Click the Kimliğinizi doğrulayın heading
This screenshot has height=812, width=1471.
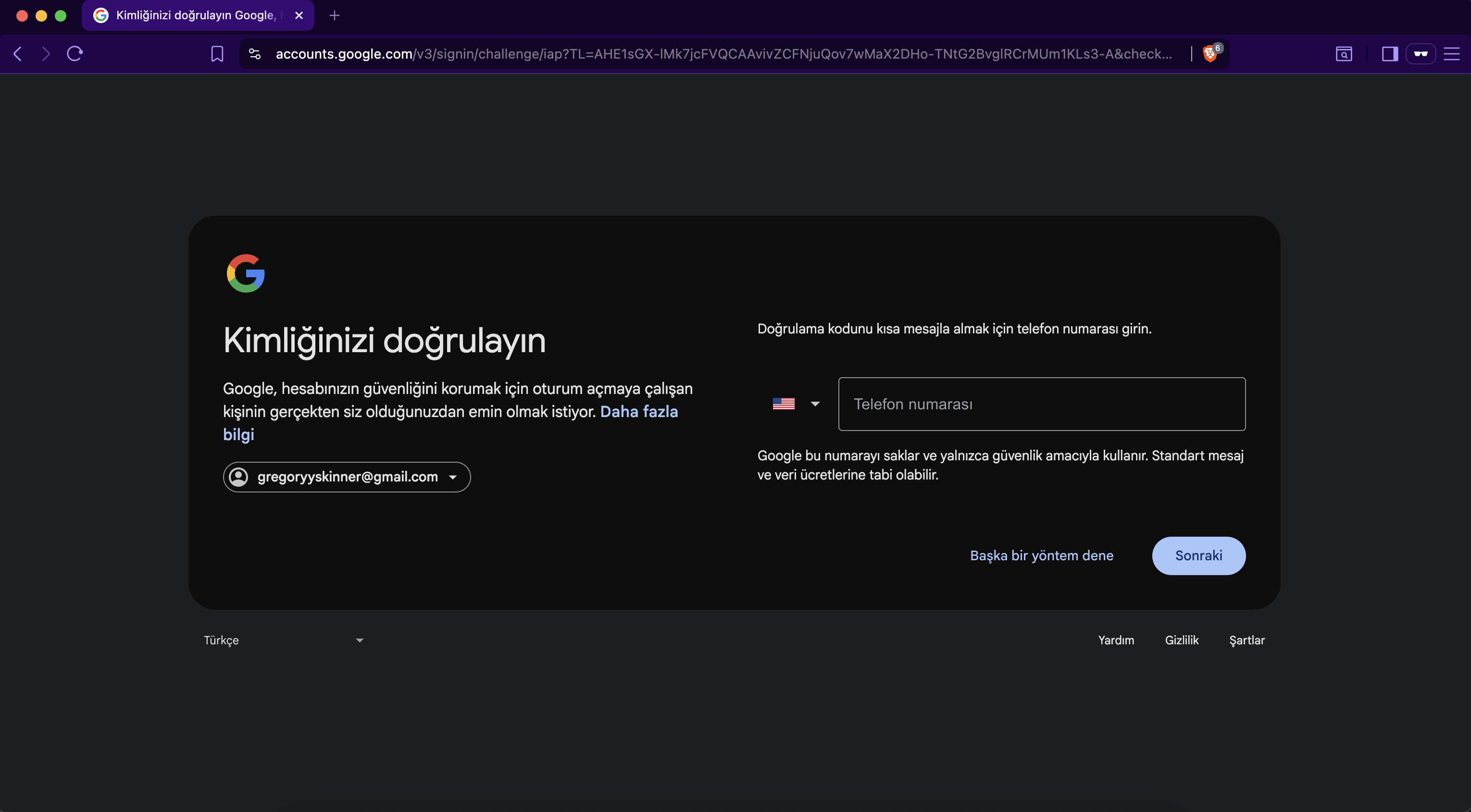click(x=384, y=341)
